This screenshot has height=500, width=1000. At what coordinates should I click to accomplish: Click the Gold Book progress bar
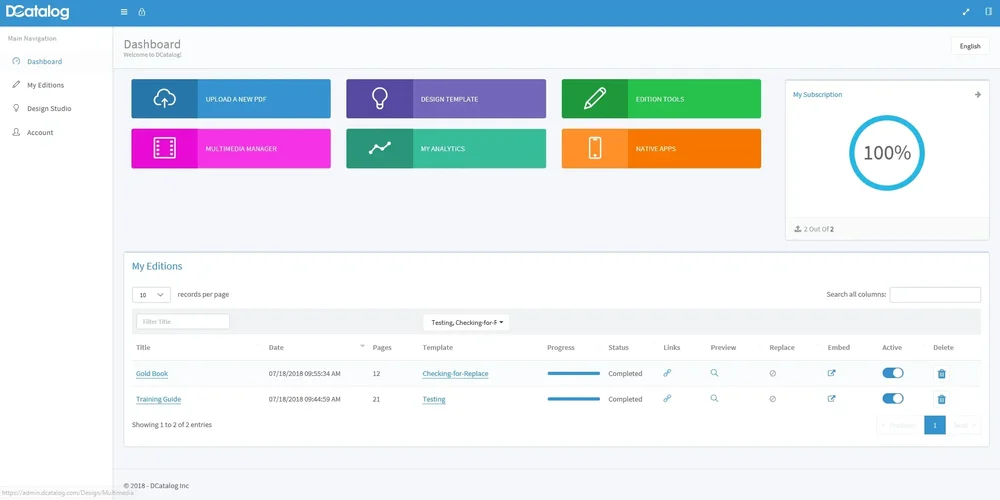[573, 373]
